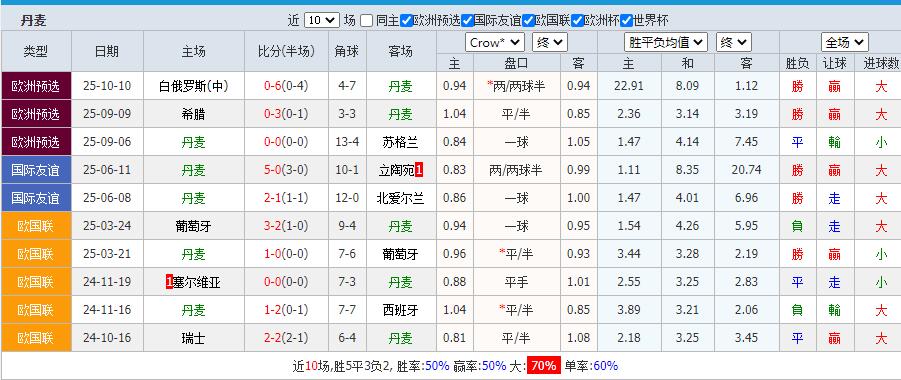Uncheck the 世界杯 filter checkbox
This screenshot has height=380, width=901.
pyautogui.click(x=626, y=21)
